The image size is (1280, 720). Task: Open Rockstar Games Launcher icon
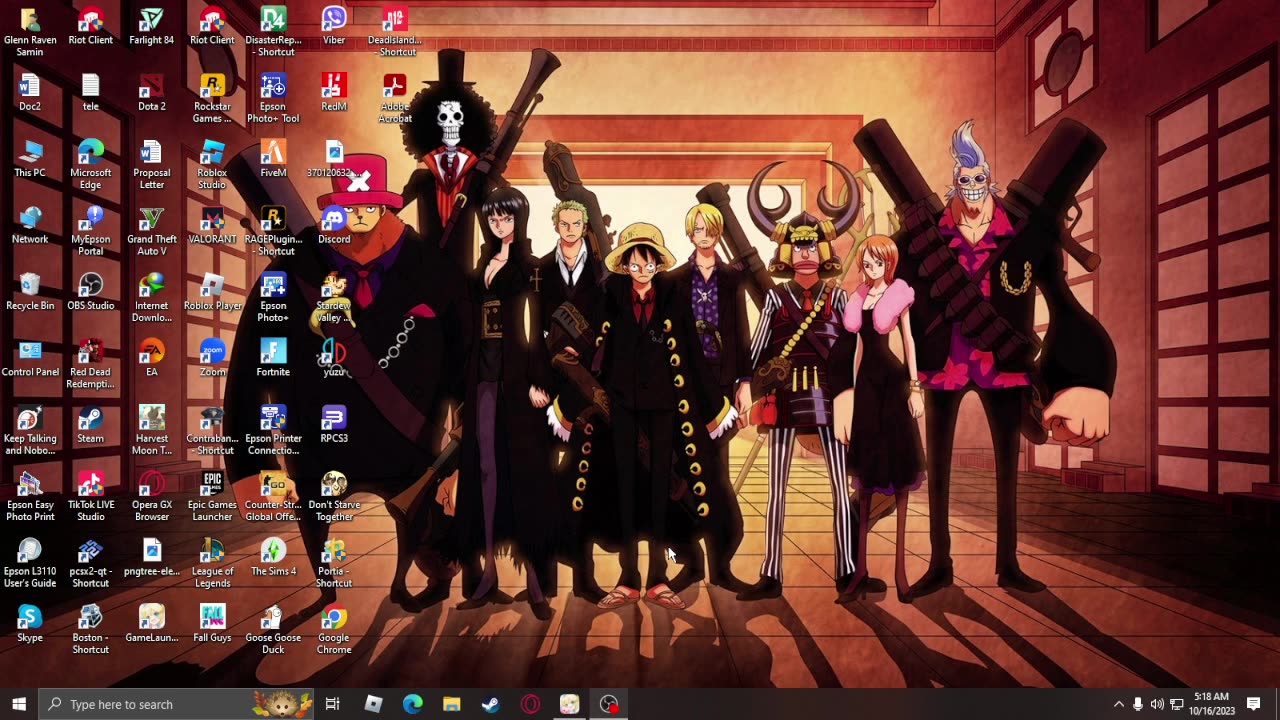(x=212, y=98)
